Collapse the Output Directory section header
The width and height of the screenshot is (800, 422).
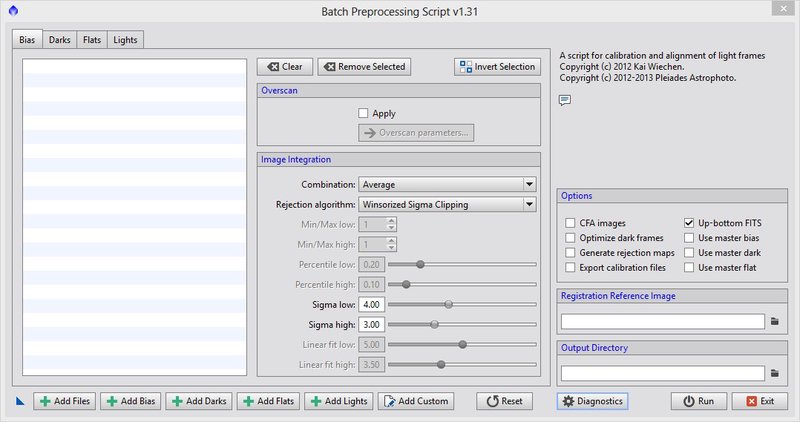(x=672, y=348)
